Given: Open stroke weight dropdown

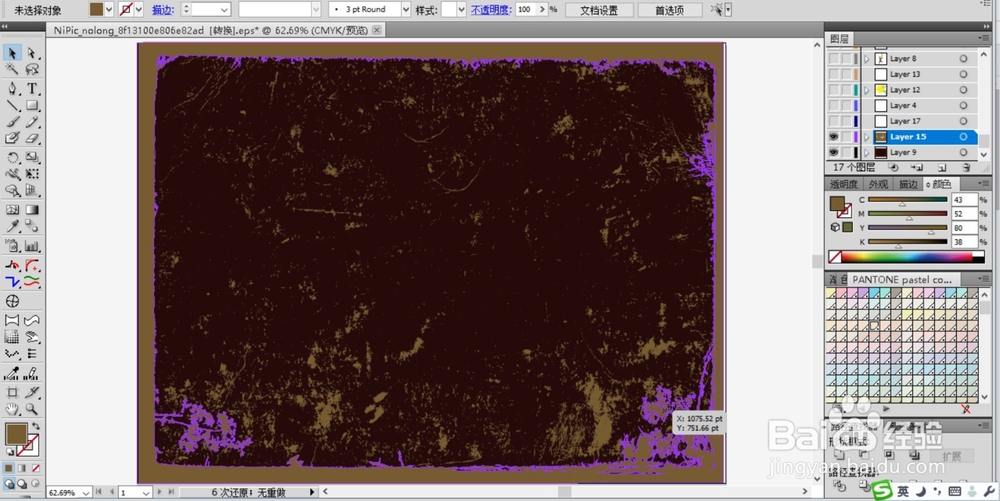Looking at the screenshot, I should click(224, 10).
